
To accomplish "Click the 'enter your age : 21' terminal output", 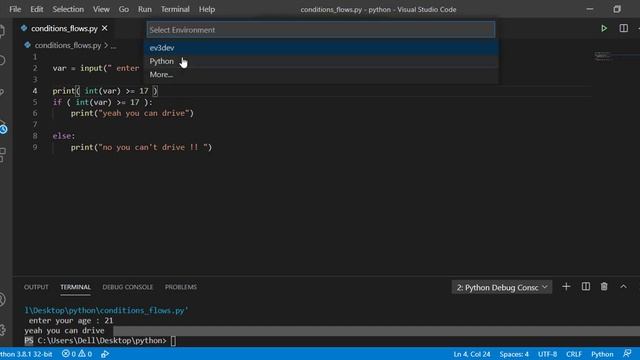I will click(71, 320).
